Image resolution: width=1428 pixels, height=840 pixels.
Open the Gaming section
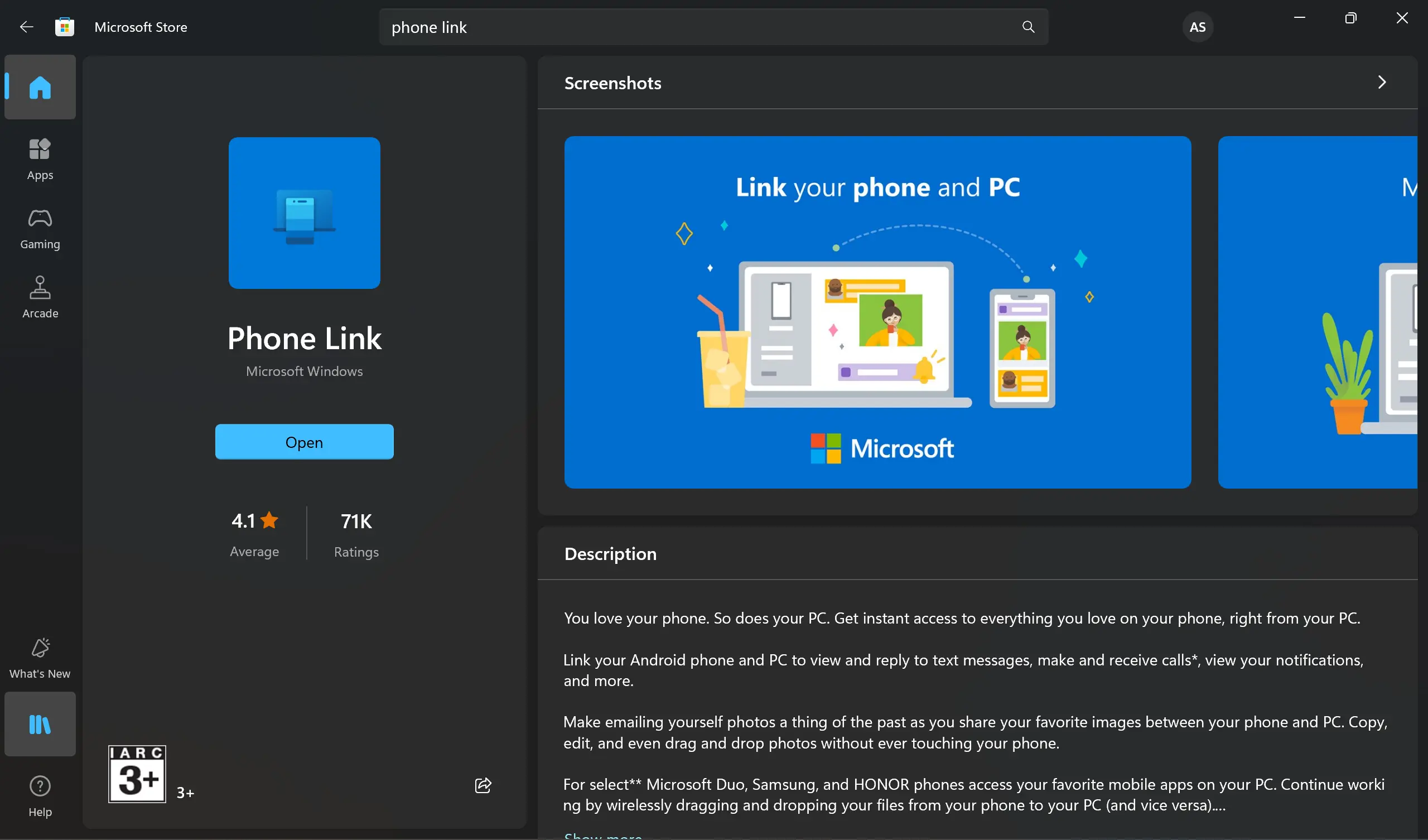pyautogui.click(x=40, y=229)
